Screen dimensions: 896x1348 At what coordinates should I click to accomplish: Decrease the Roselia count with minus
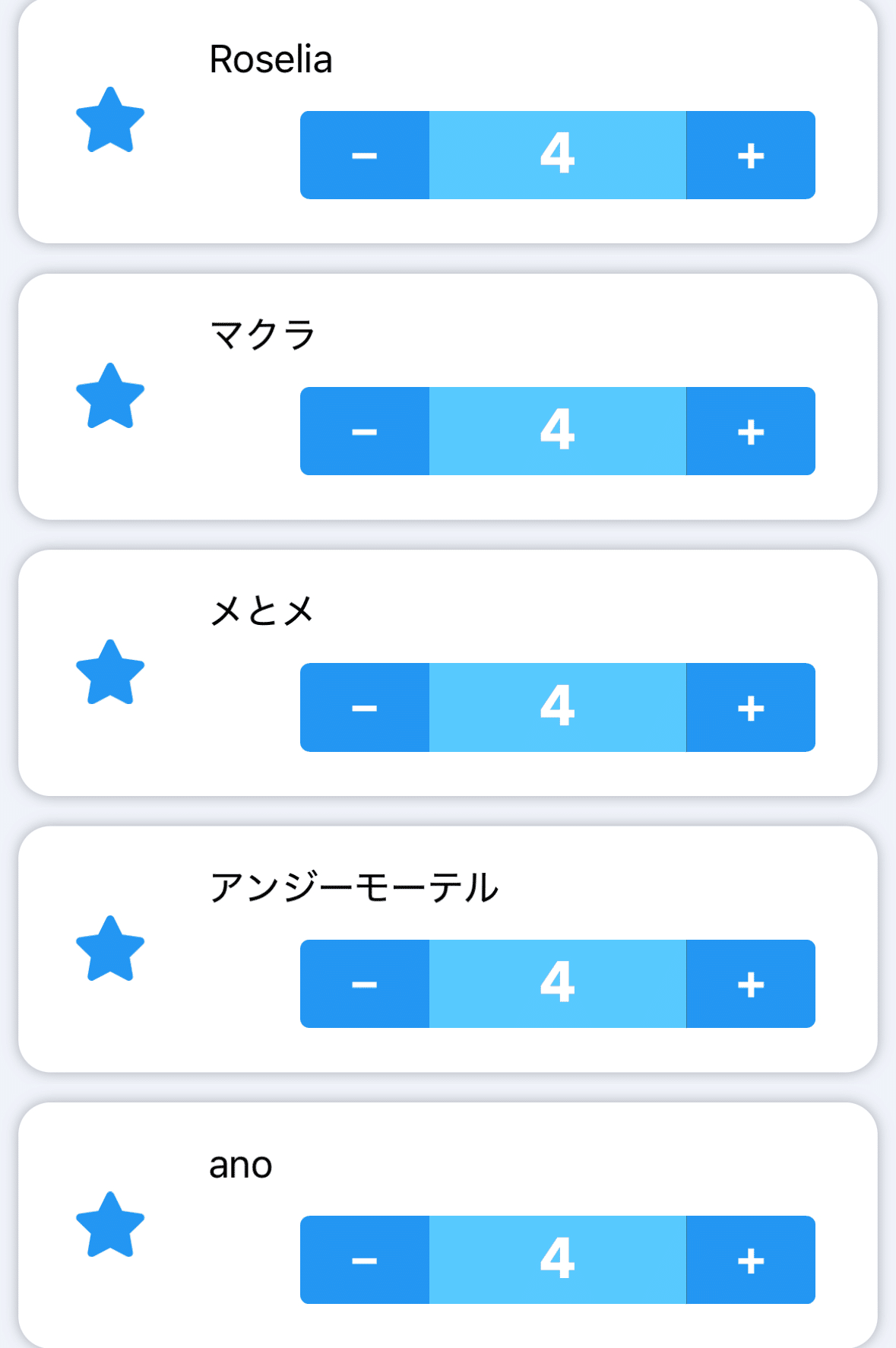pyautogui.click(x=365, y=155)
